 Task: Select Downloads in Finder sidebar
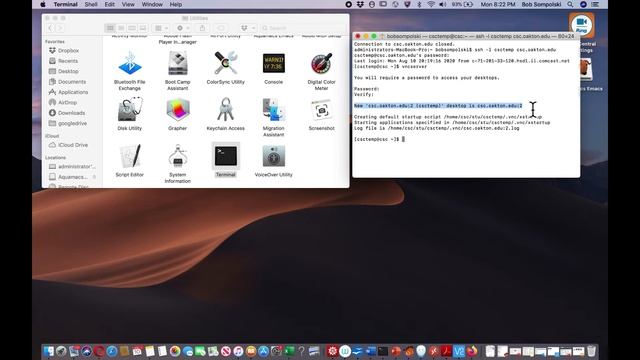coord(67,113)
